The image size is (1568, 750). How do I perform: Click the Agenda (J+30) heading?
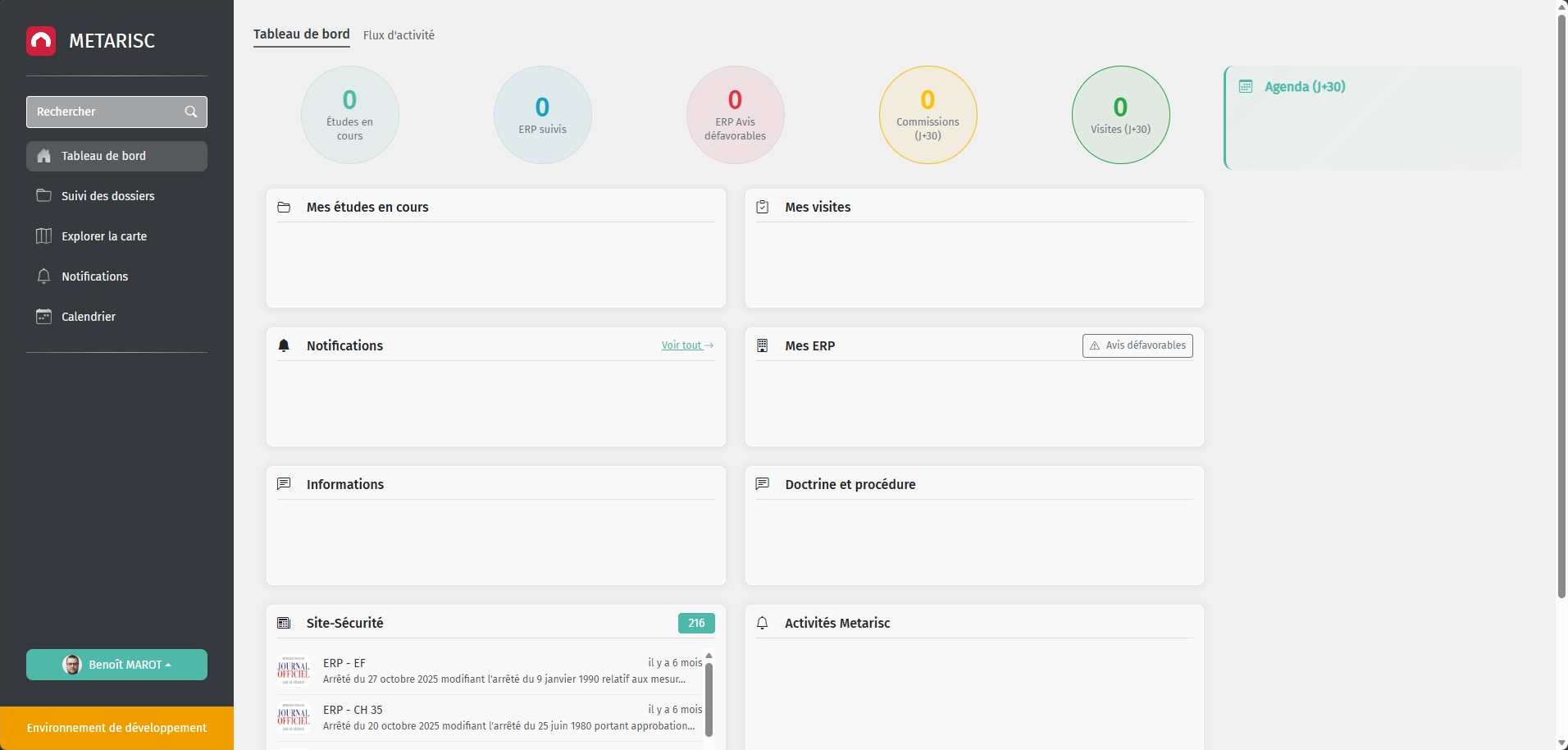click(x=1305, y=87)
